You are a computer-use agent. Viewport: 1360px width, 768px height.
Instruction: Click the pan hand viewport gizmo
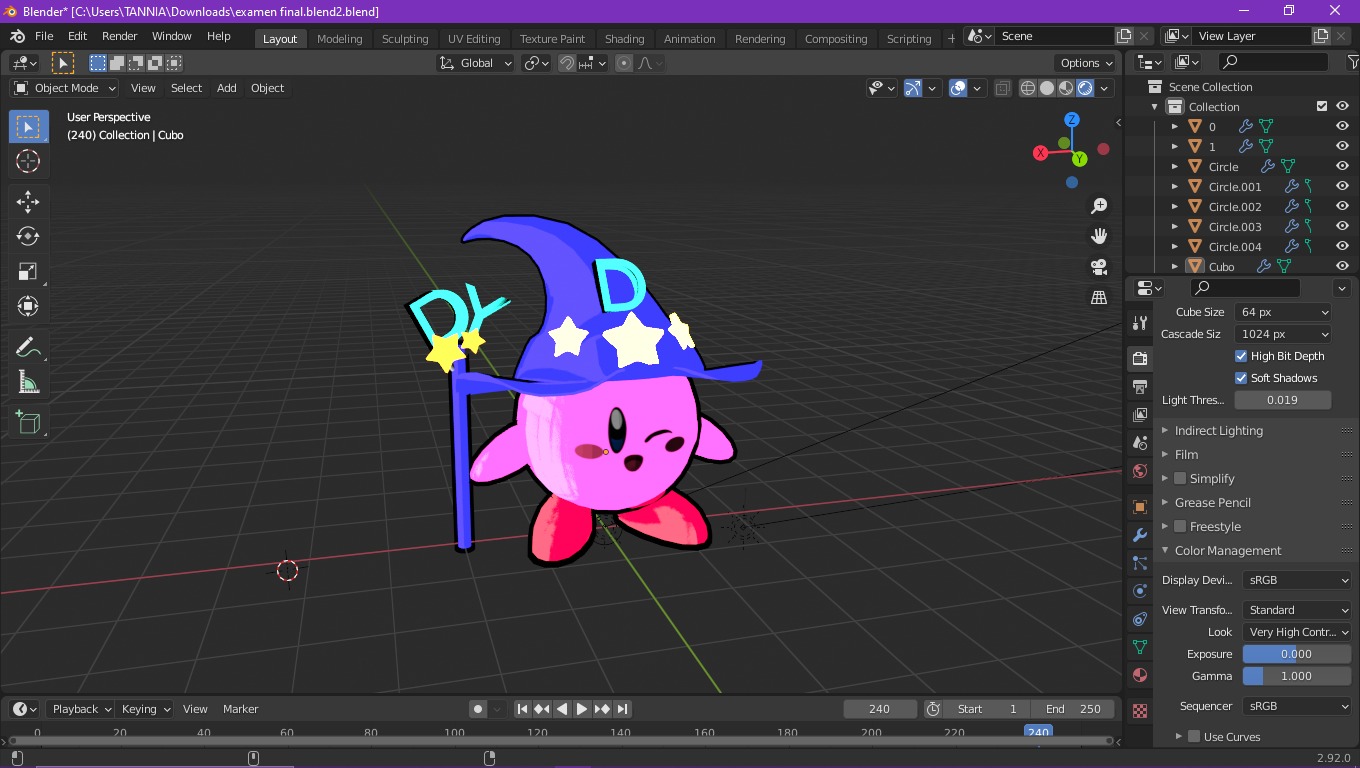(1099, 236)
